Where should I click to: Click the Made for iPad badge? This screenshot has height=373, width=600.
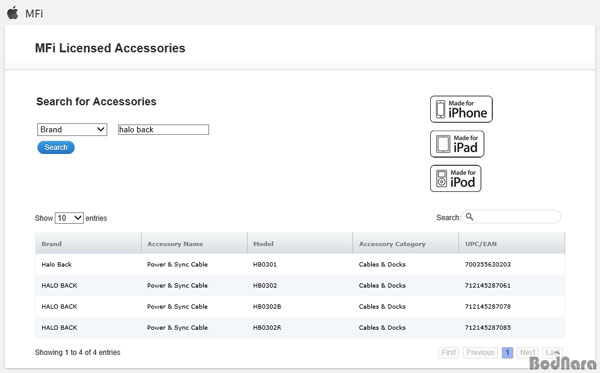457,144
